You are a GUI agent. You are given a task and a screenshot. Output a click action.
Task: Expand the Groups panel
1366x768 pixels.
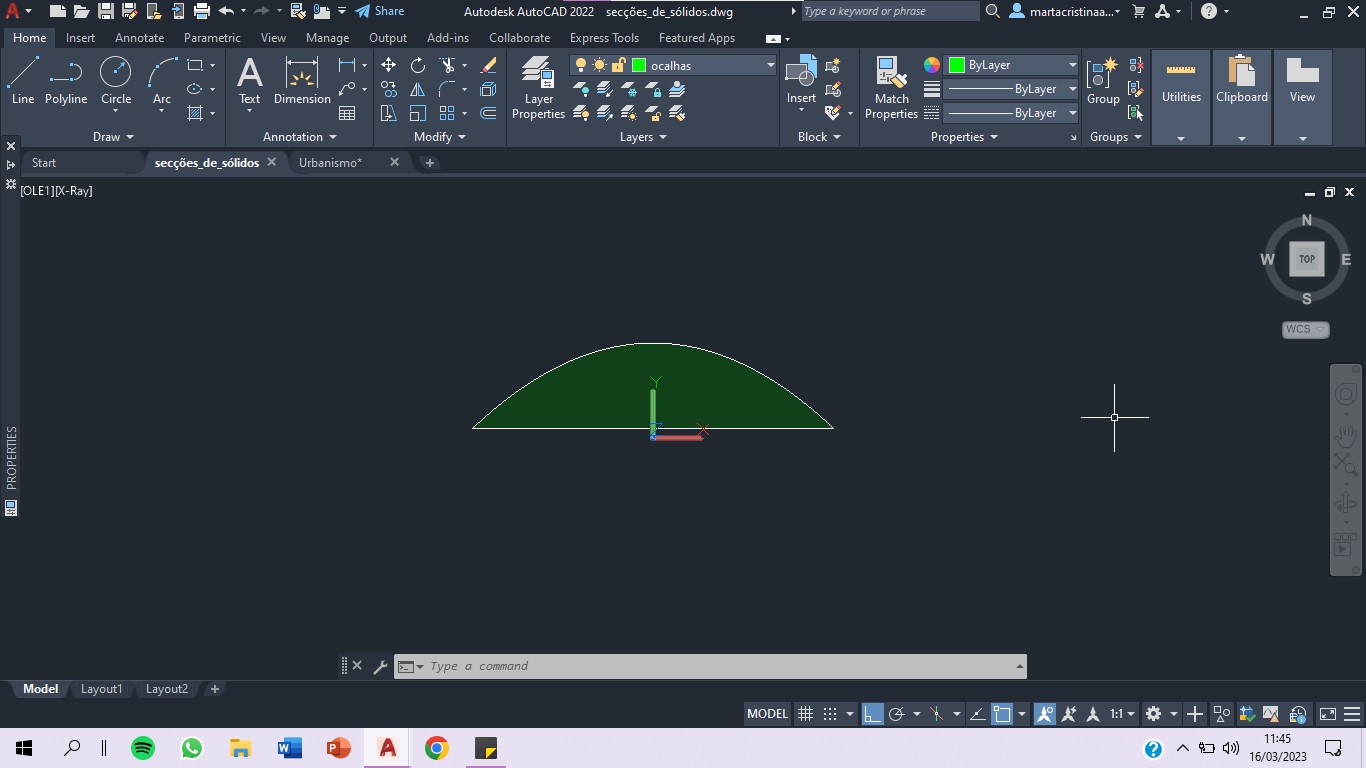[1115, 137]
